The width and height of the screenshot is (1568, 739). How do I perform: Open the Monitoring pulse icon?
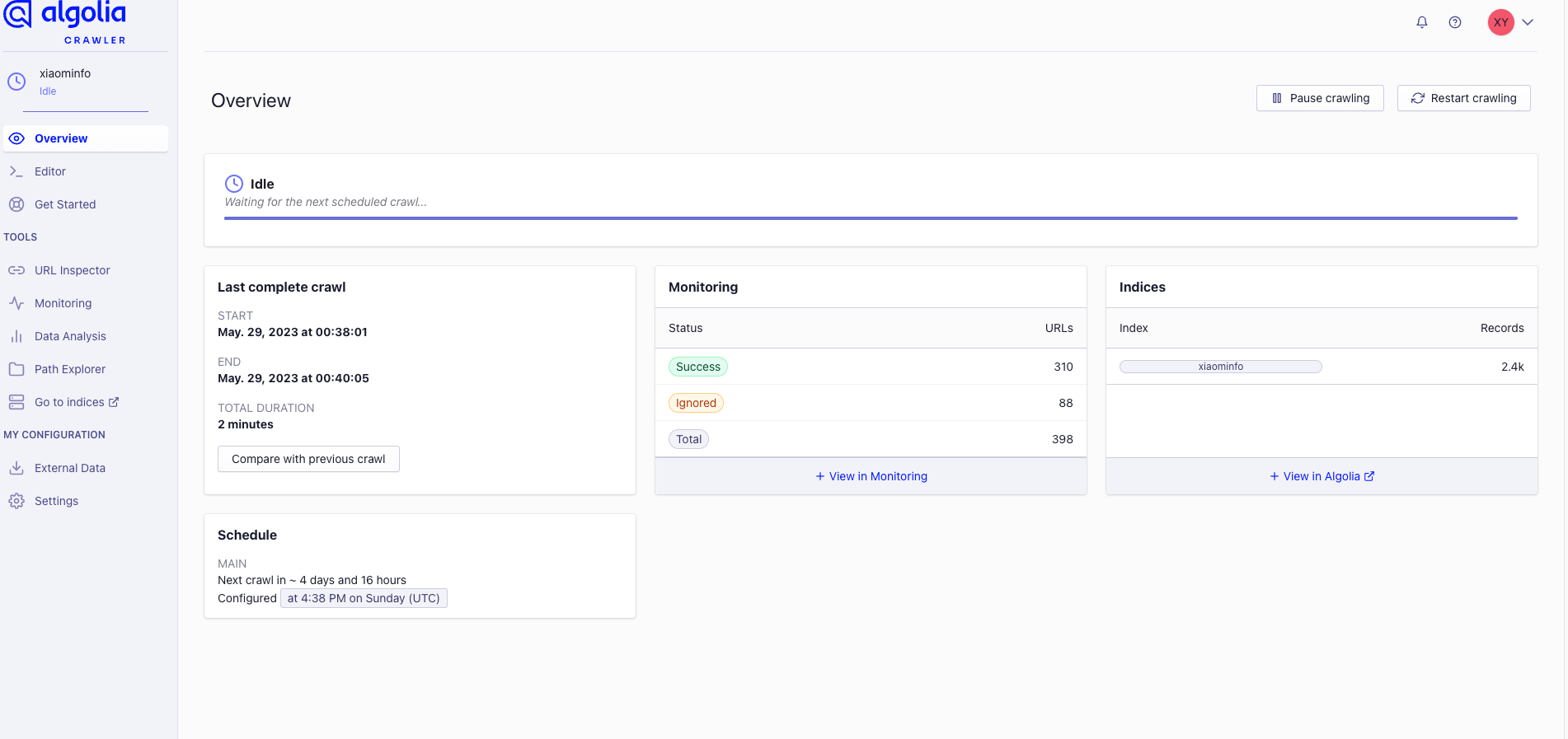(16, 303)
